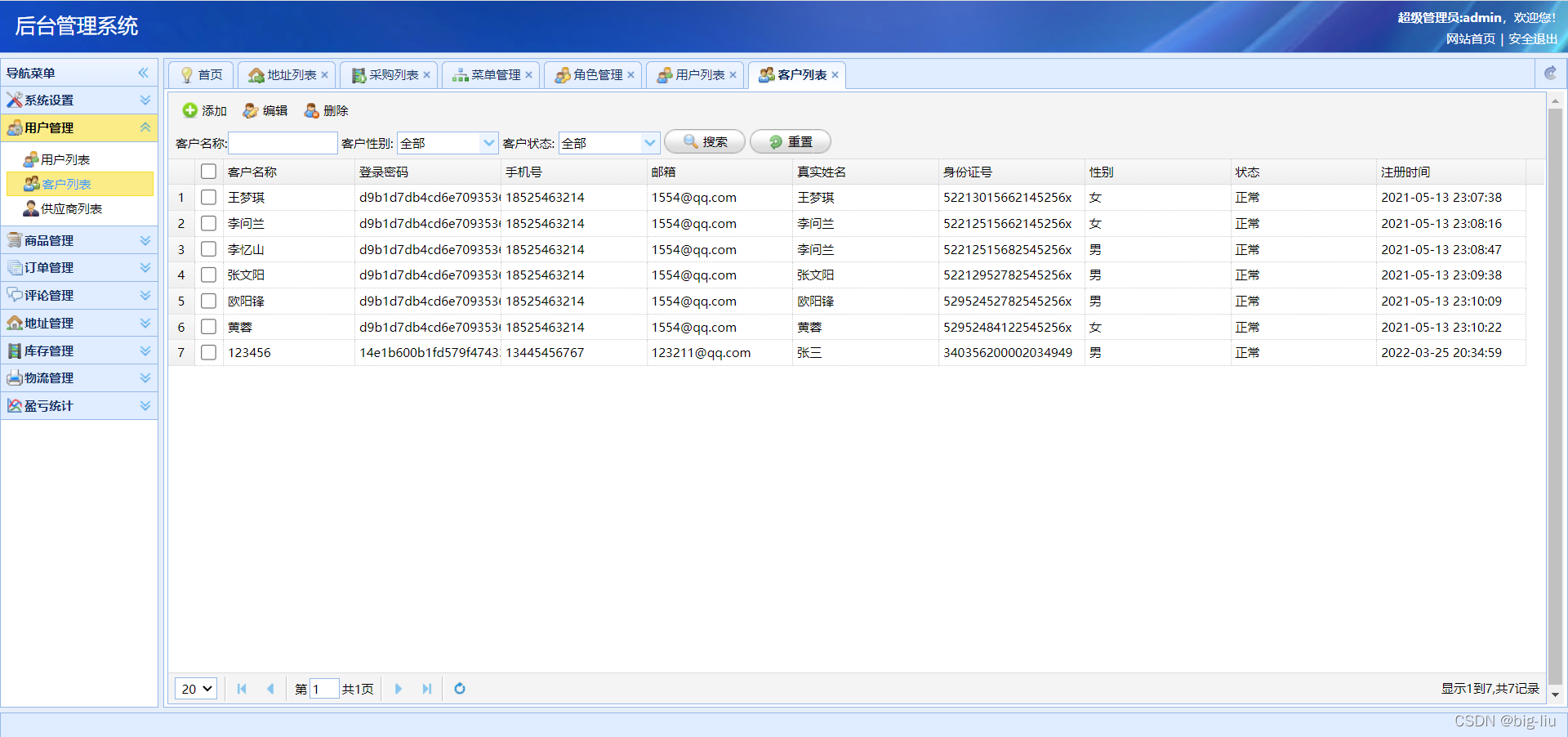Check the row for 李问兰

208,223
